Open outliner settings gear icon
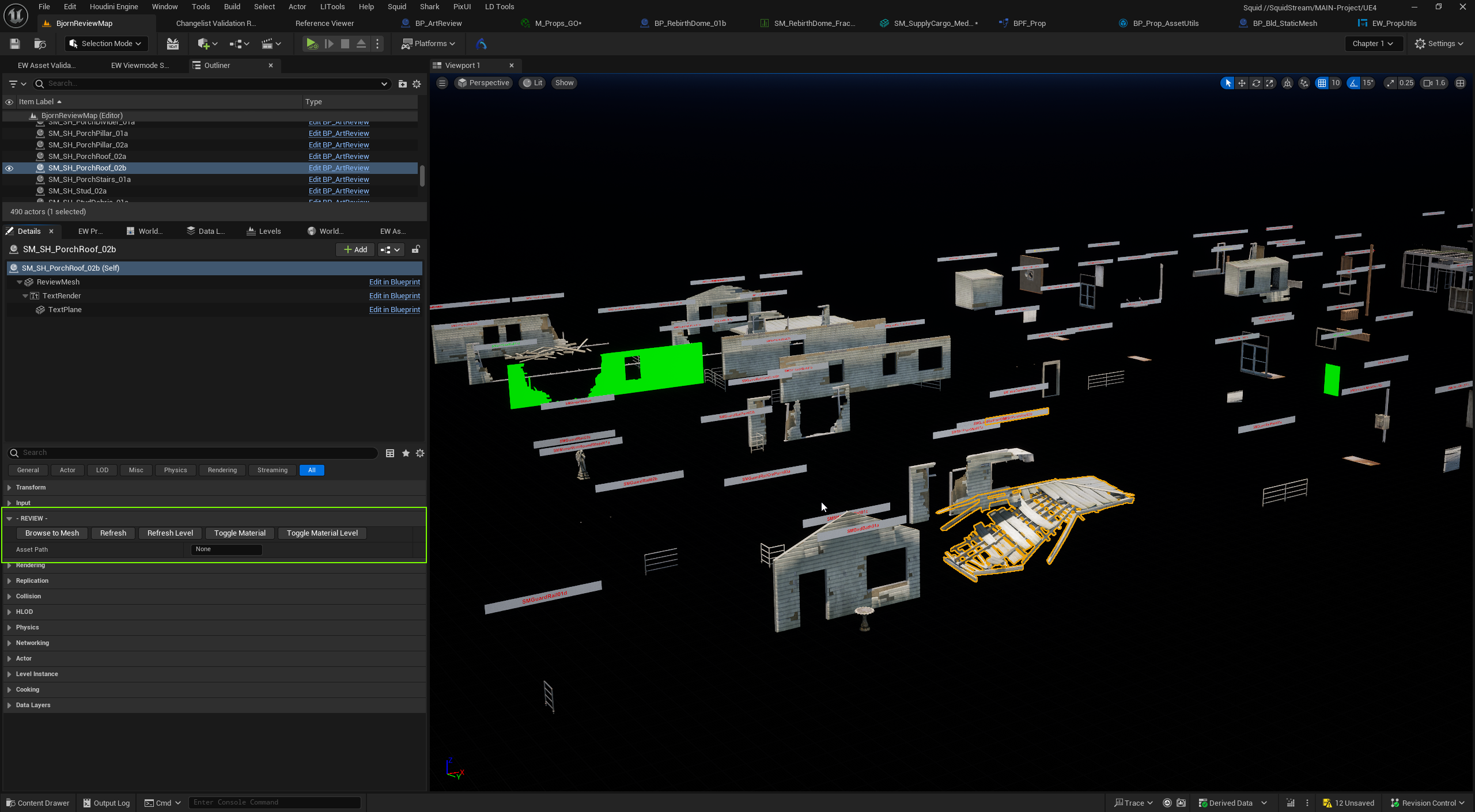 click(x=417, y=84)
